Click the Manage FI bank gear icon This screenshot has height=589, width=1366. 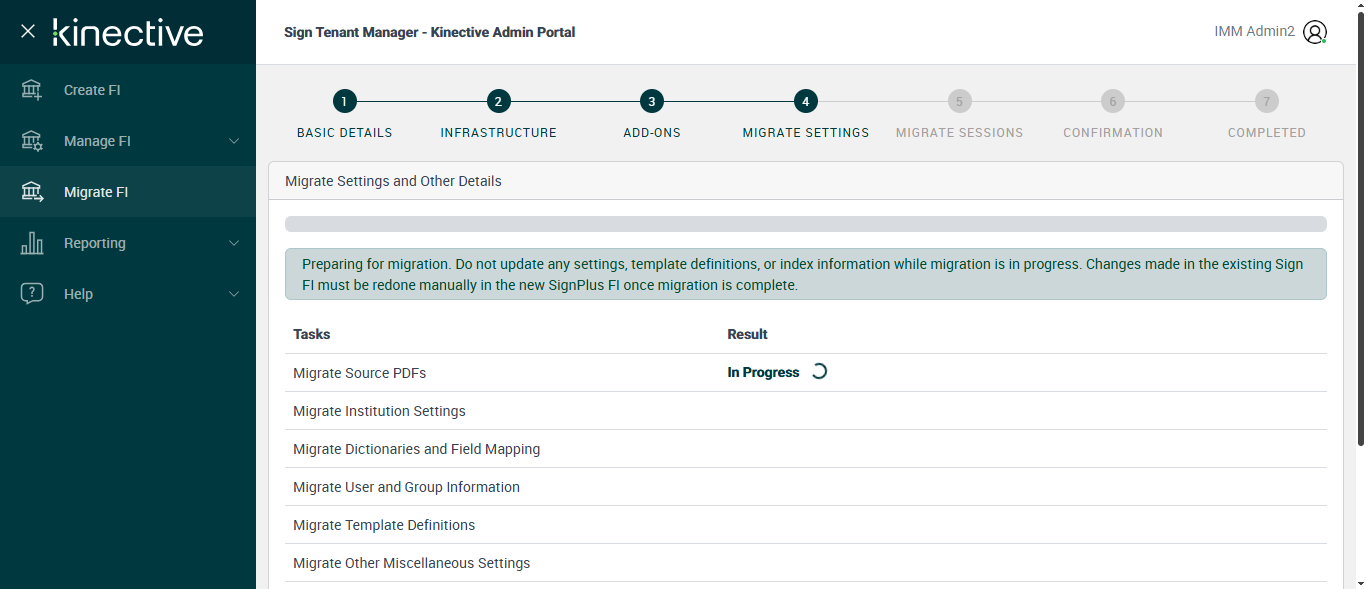pyautogui.click(x=32, y=141)
